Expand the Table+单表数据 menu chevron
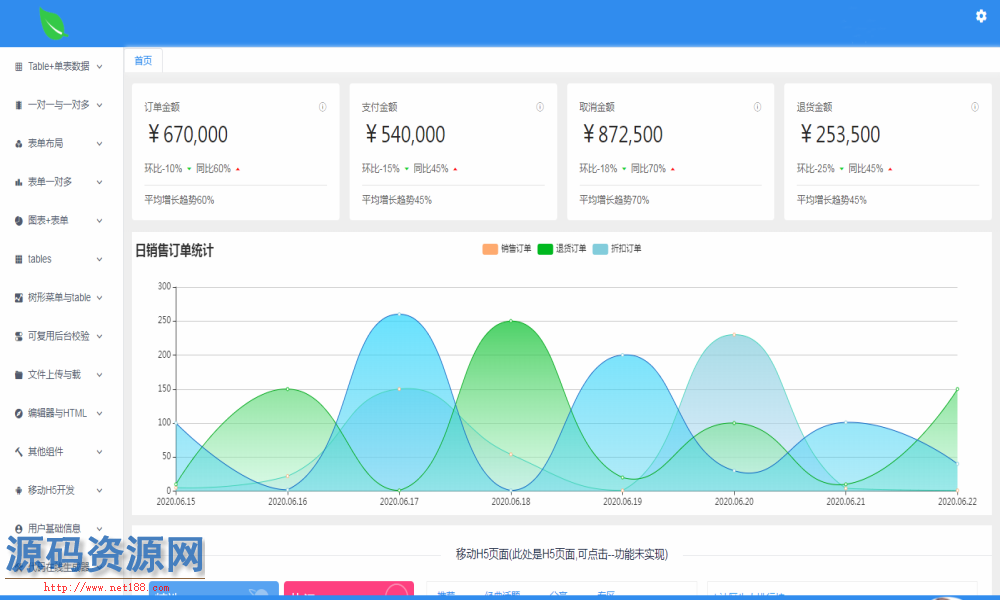The height and width of the screenshot is (600, 1000). (99, 67)
